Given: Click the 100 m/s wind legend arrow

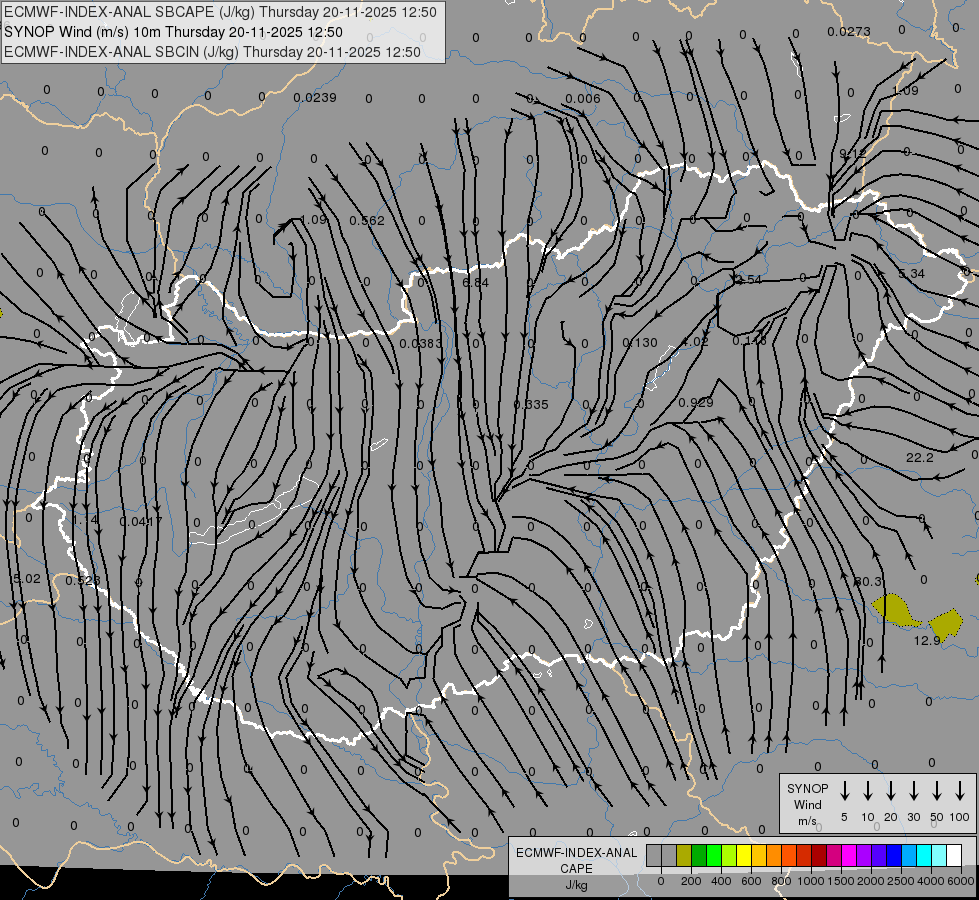Looking at the screenshot, I should 960,791.
